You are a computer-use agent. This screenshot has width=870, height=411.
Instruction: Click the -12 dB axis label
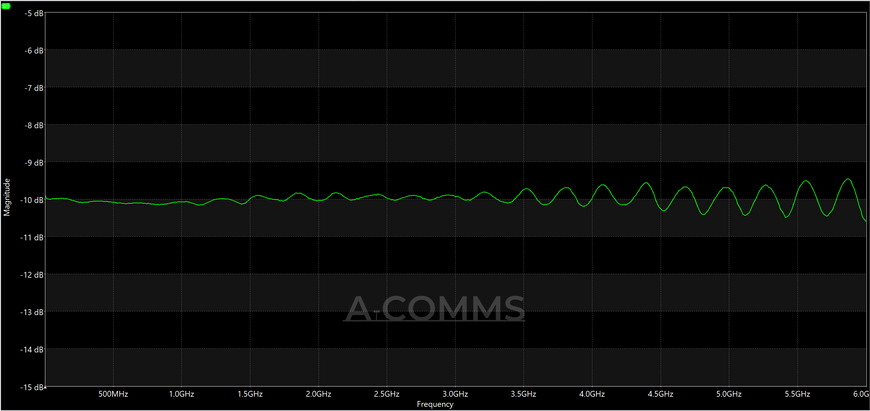pyautogui.click(x=32, y=275)
